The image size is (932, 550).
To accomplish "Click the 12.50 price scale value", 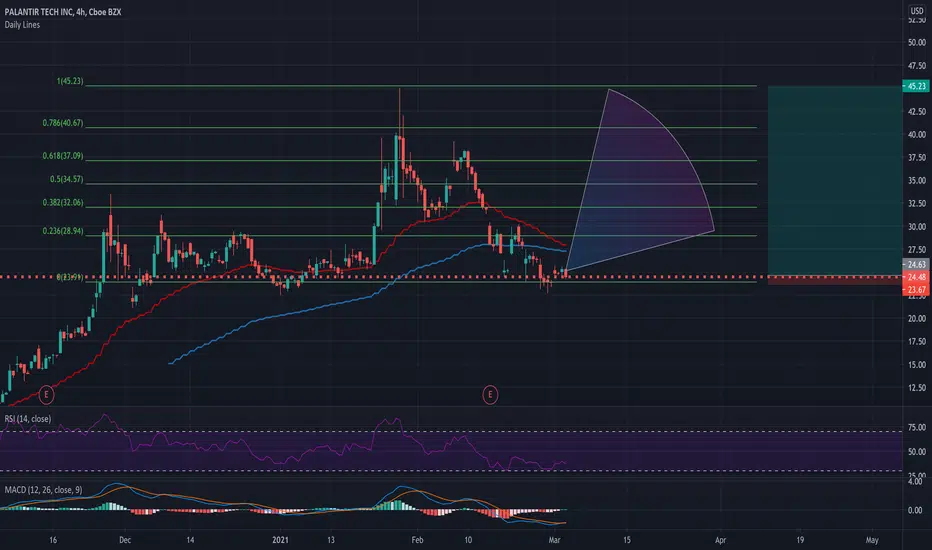I will pos(917,388).
